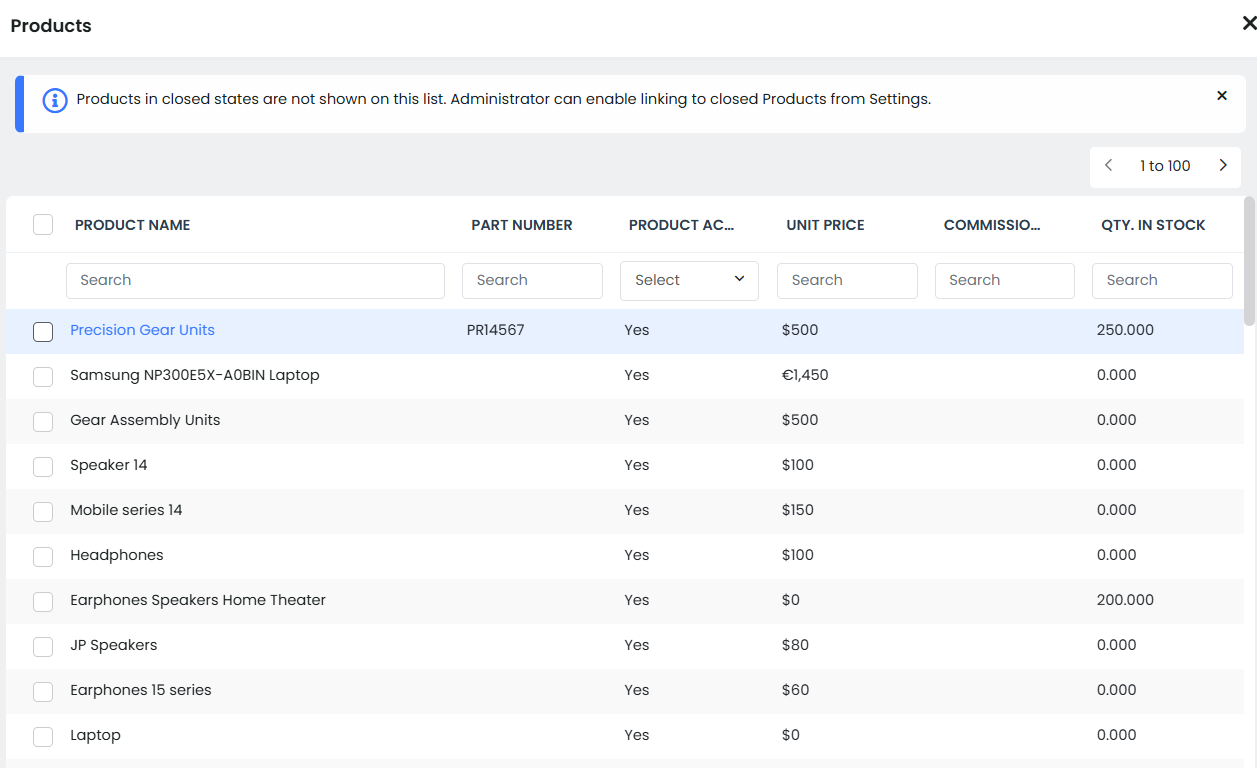Click the Product Name search field

coord(255,280)
